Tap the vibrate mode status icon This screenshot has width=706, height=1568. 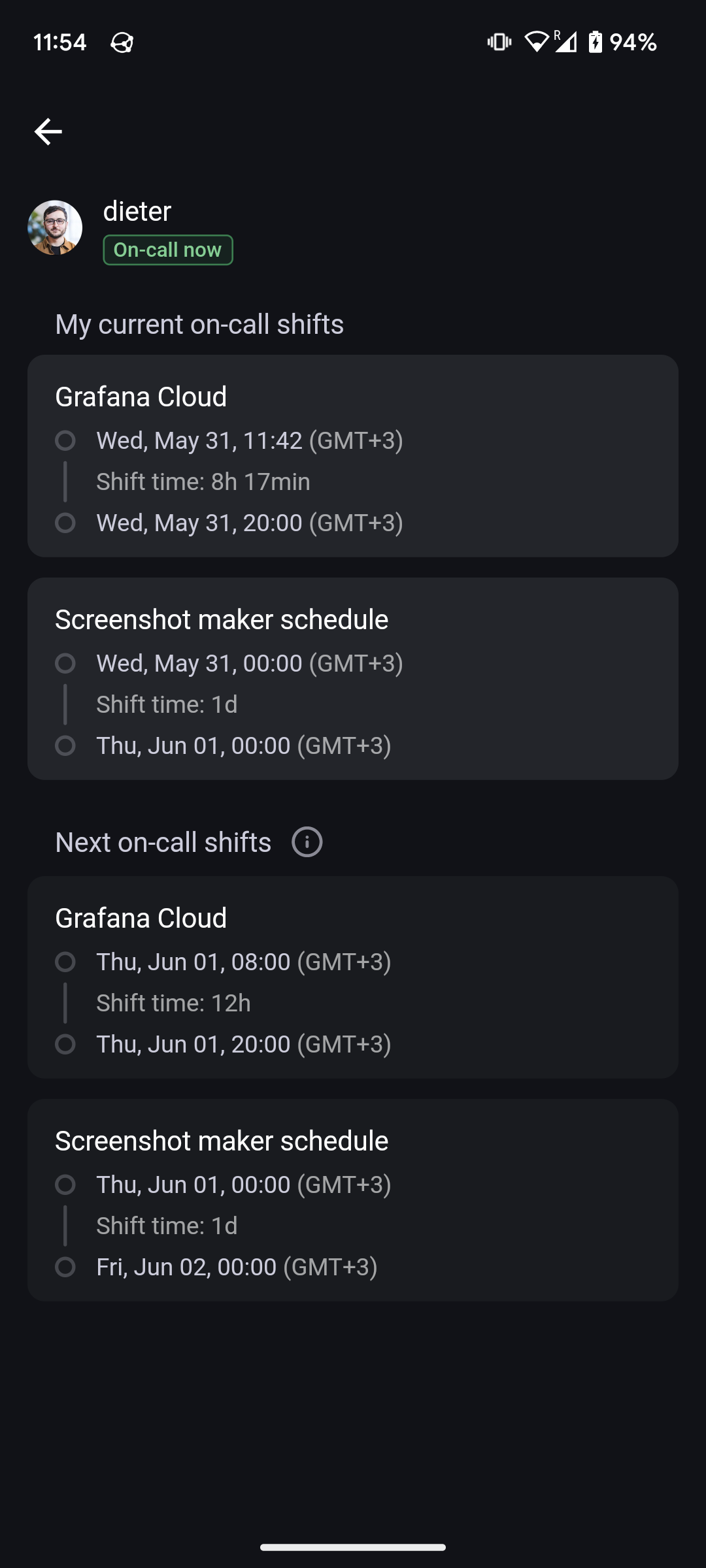(499, 42)
